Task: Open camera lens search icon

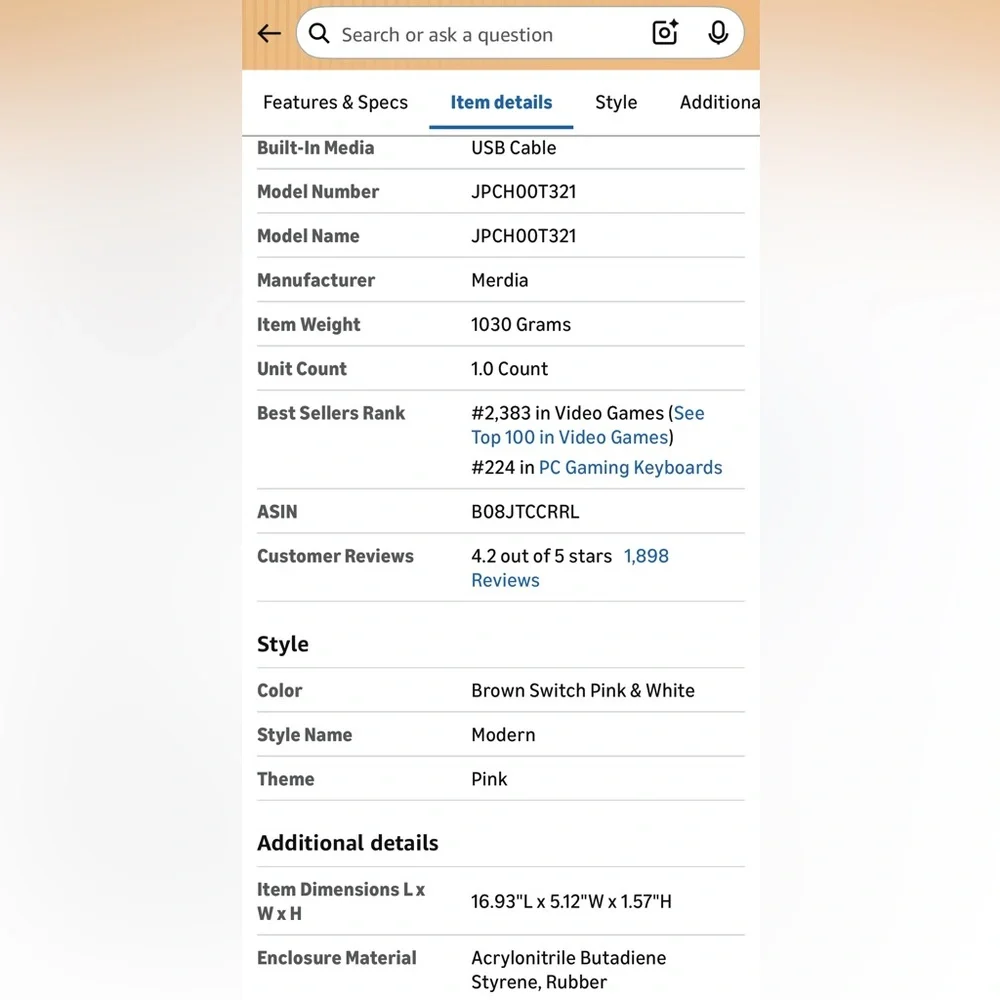Action: coord(665,33)
